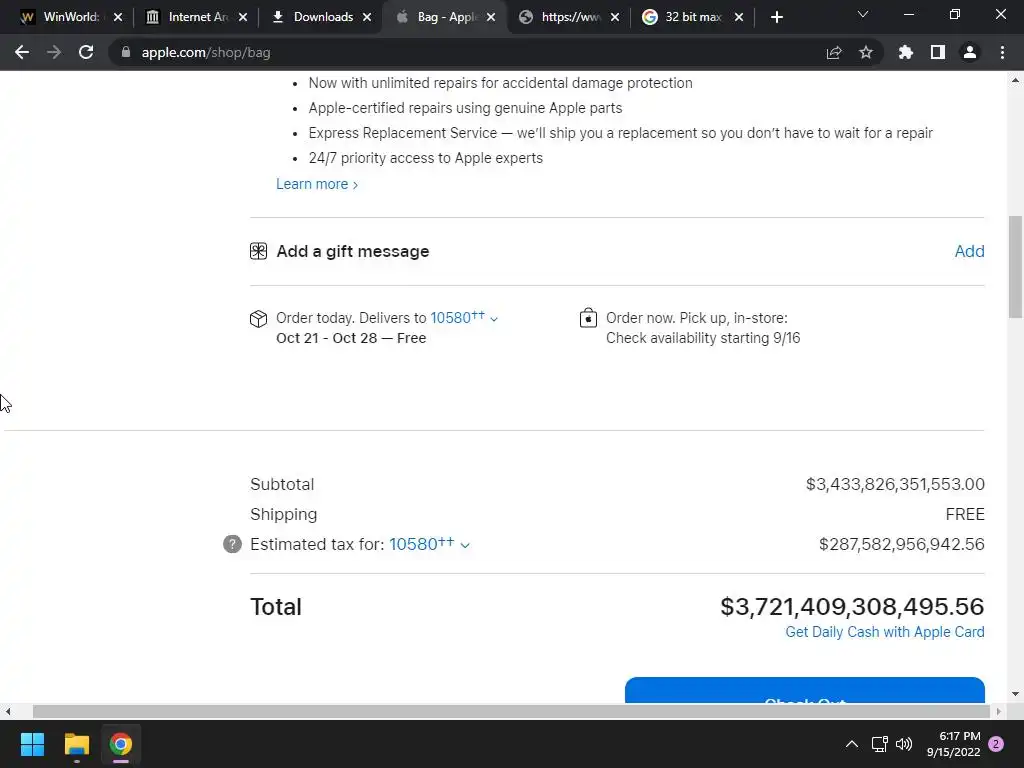Click the scroll up arrow
1024x768 pixels.
point(1015,80)
